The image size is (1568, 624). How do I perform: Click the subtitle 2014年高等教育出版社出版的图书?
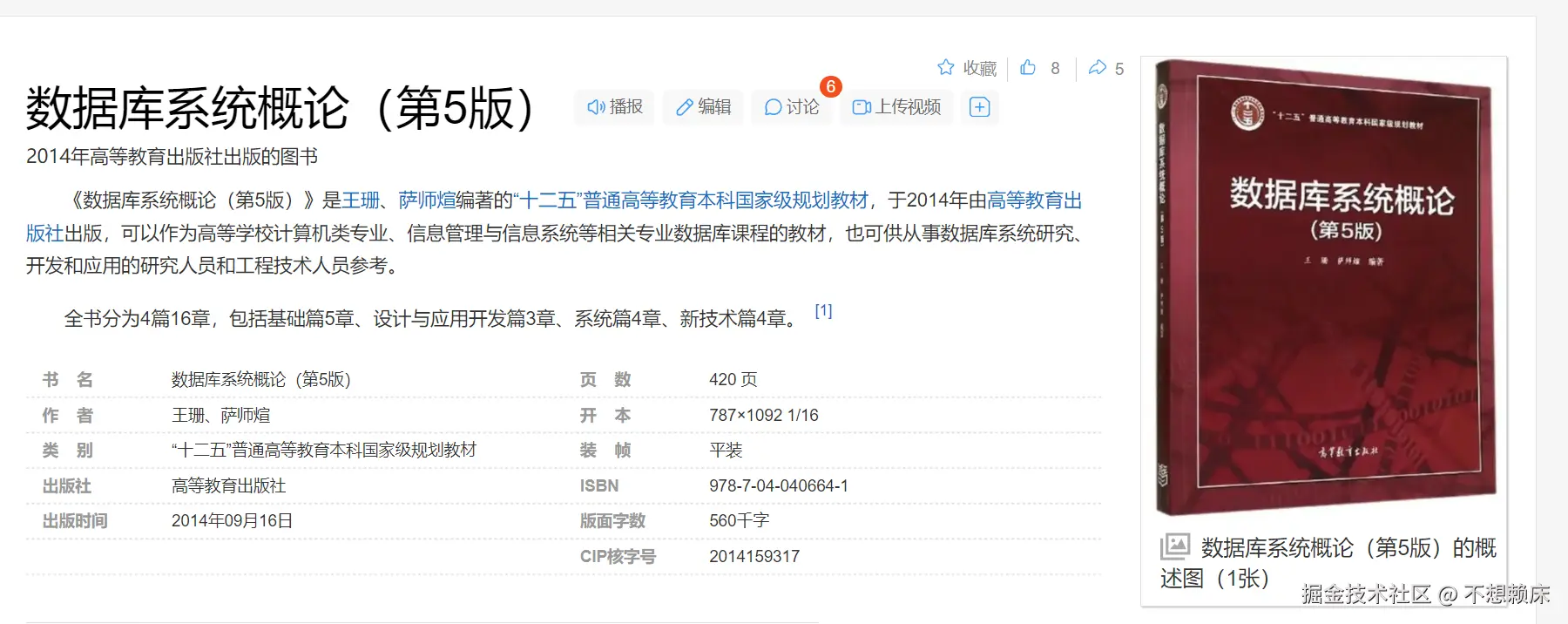coord(172,157)
